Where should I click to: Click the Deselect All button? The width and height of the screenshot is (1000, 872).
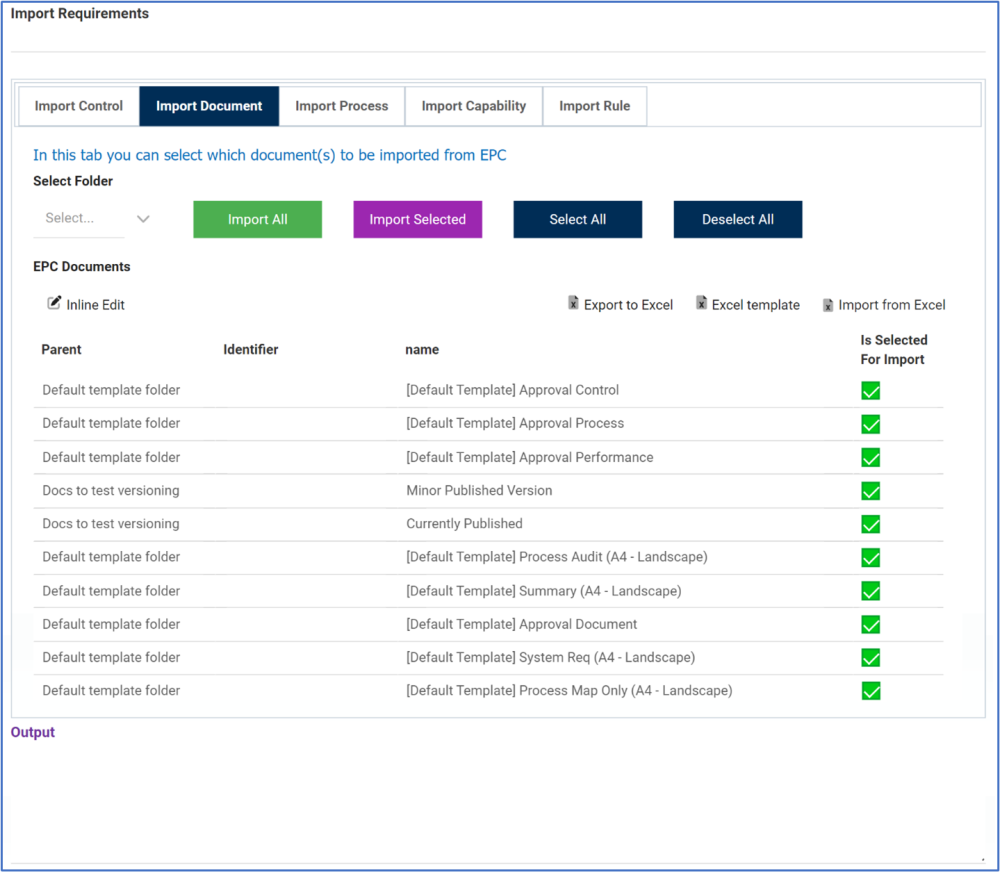[x=737, y=219]
